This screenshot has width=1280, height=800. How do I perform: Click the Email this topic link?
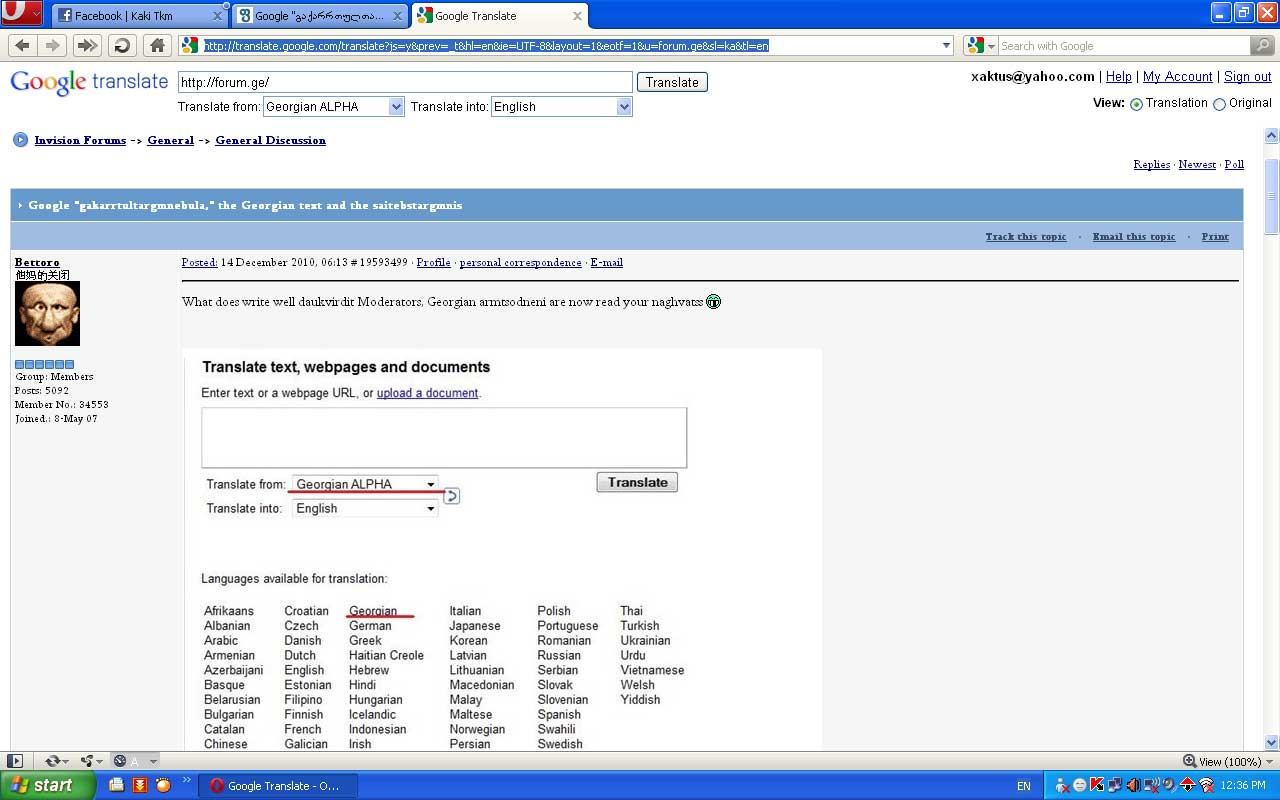1134,237
